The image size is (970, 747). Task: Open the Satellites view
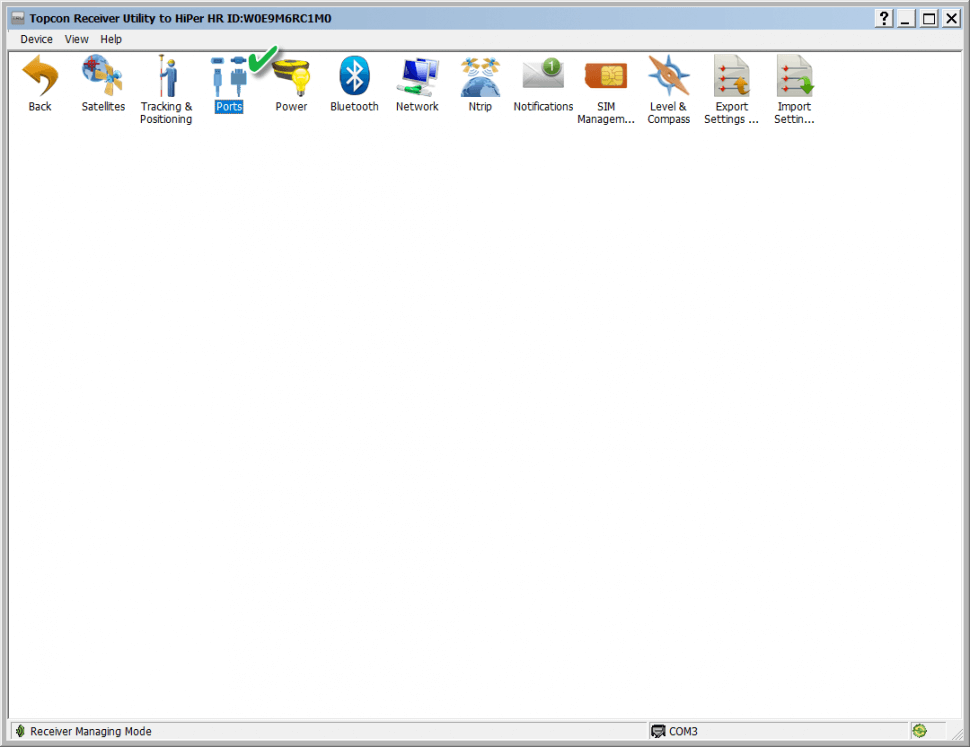point(103,76)
